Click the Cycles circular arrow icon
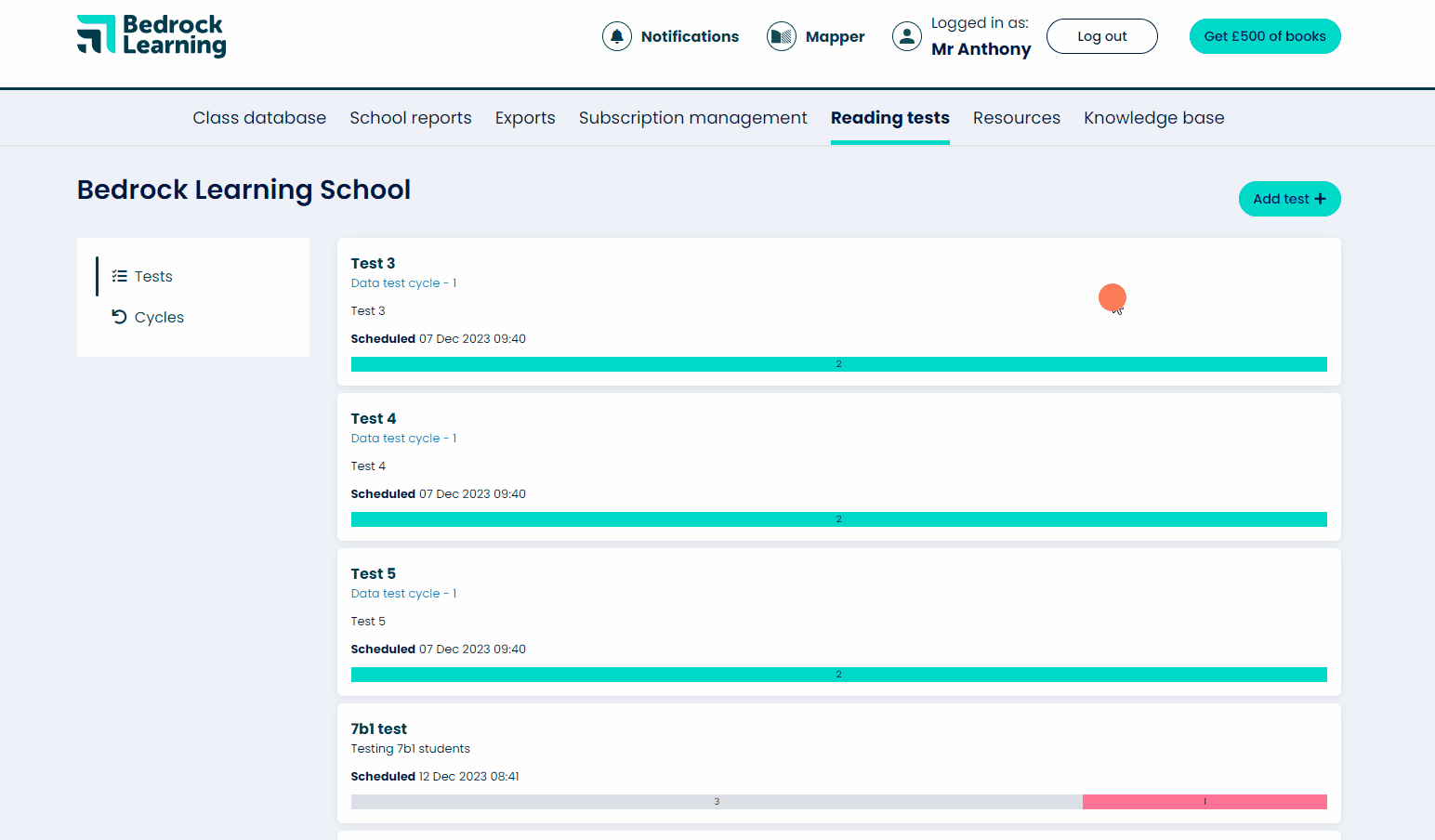1435x840 pixels. tap(119, 316)
